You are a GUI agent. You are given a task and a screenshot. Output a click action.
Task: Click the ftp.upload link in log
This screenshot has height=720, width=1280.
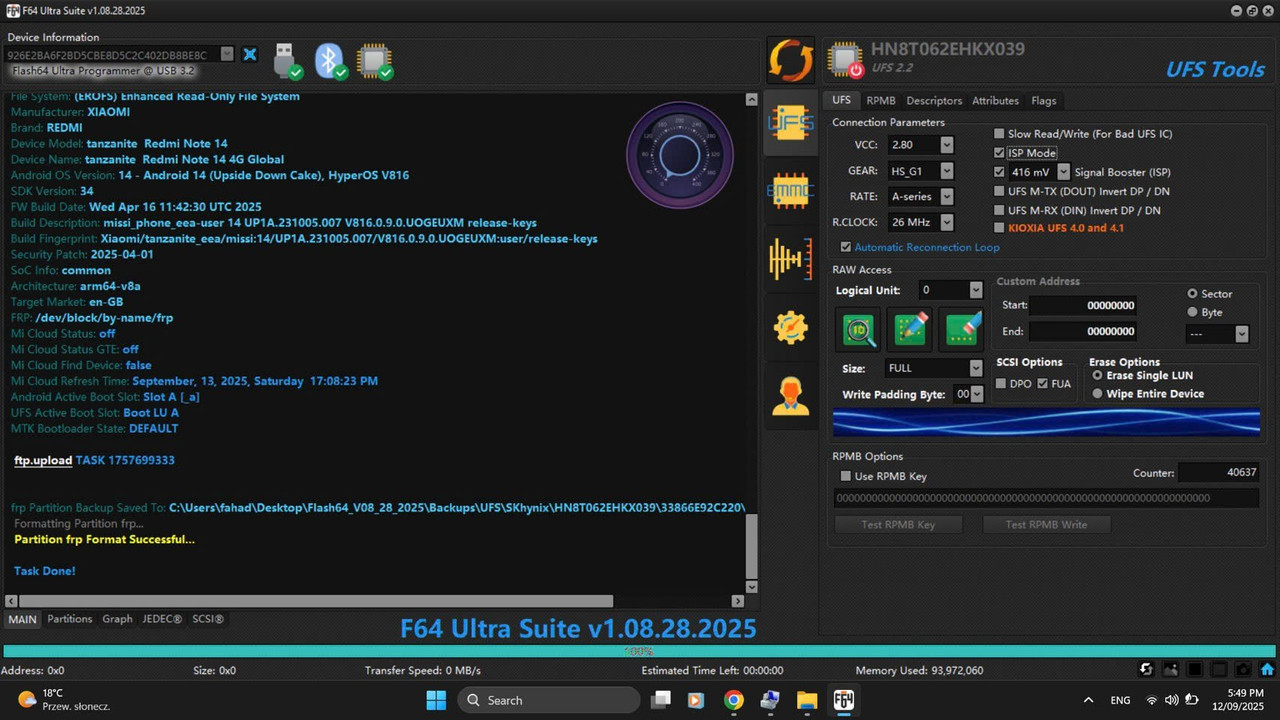pyautogui.click(x=43, y=460)
